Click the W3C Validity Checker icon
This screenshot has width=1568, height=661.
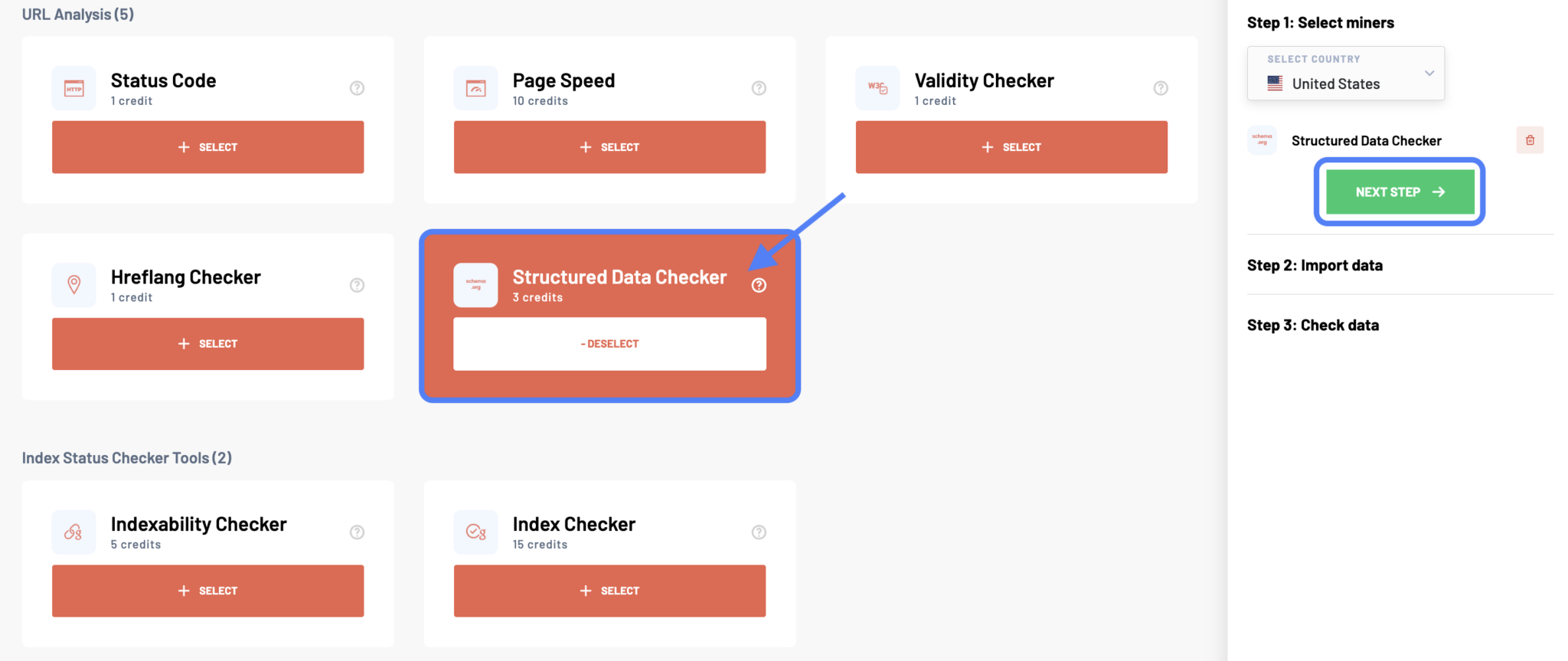[x=877, y=87]
